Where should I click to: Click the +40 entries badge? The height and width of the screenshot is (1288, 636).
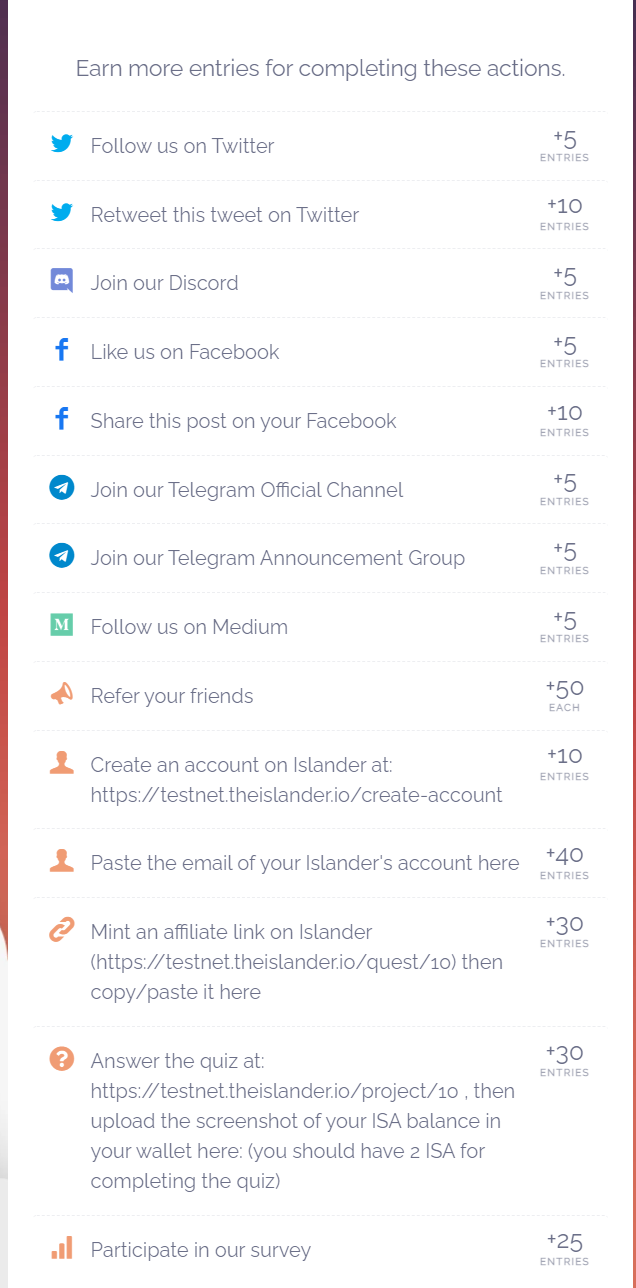564,862
